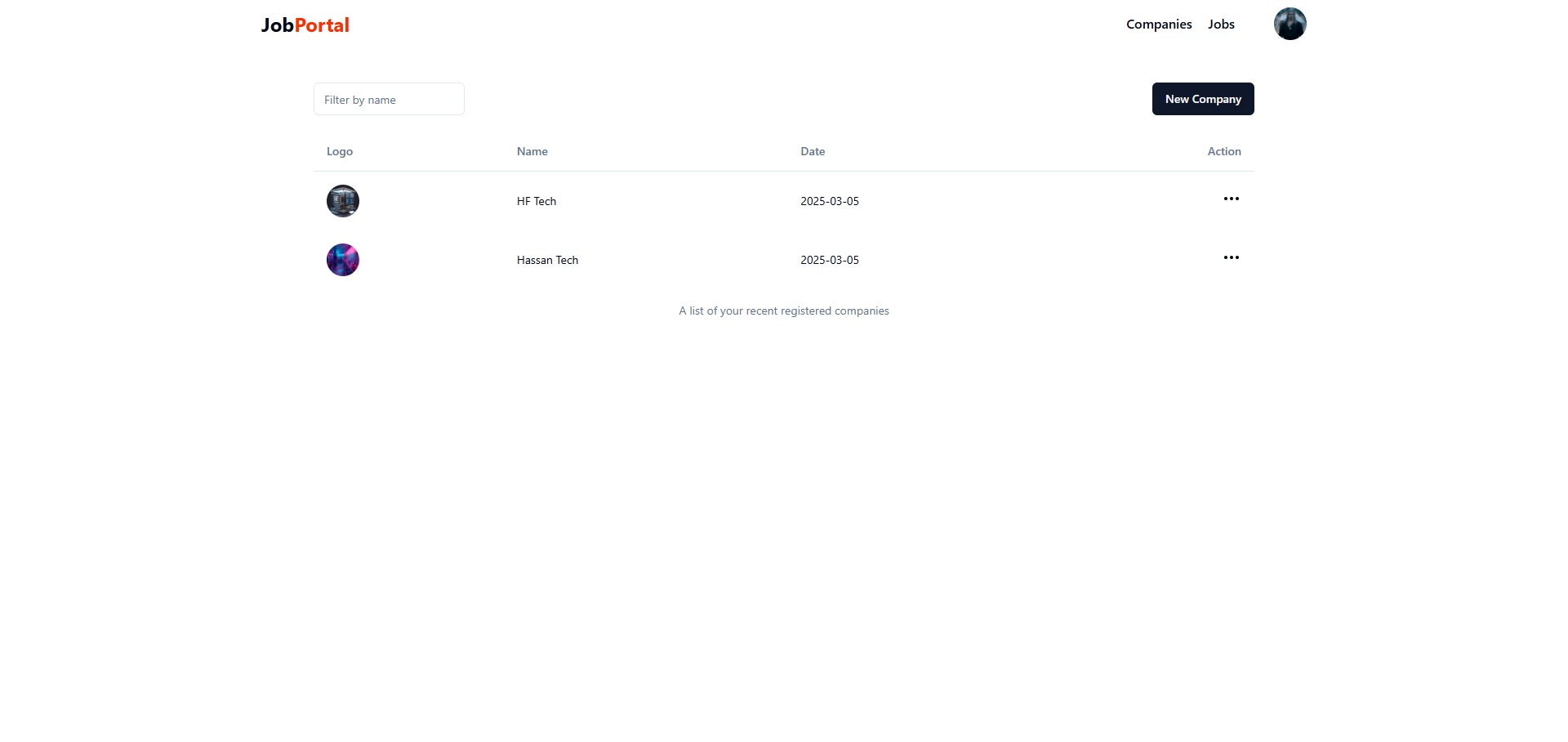The height and width of the screenshot is (742, 1568).
Task: Click the New Company button
Action: point(1203,99)
